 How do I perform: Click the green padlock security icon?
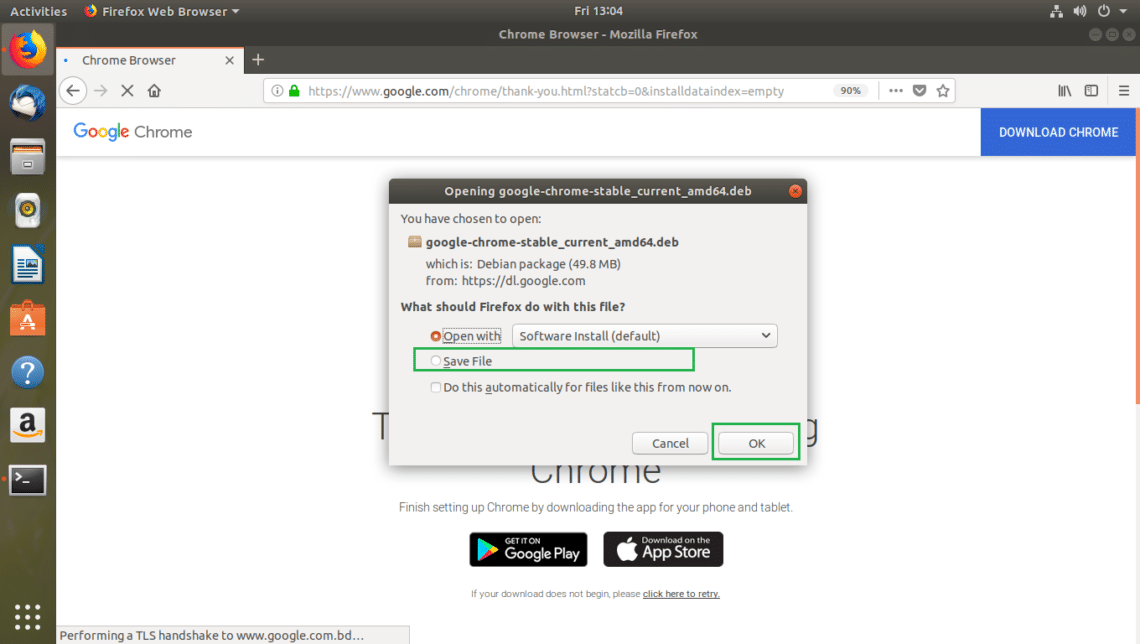coord(294,91)
